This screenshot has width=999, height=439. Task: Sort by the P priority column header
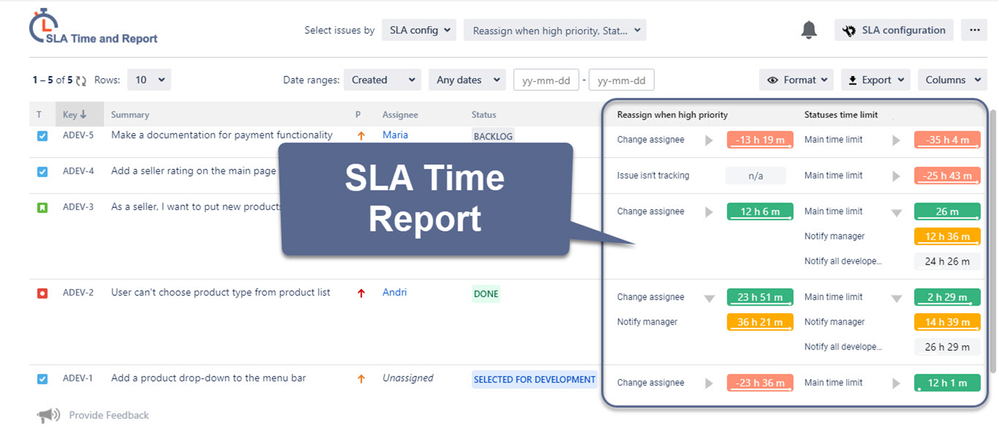point(357,115)
